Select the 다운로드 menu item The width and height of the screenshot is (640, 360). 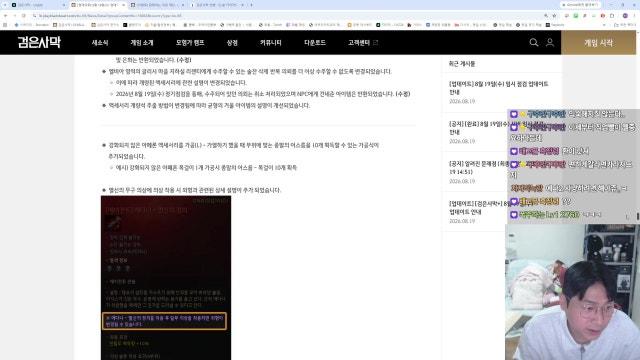coord(315,42)
